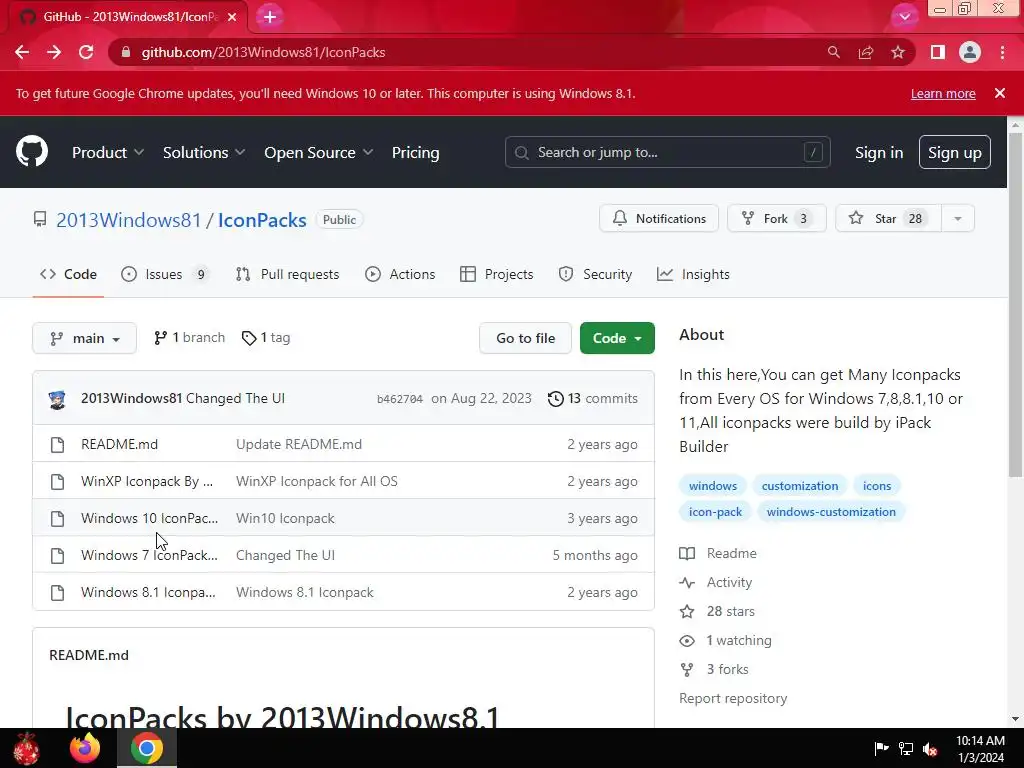This screenshot has width=1024, height=768.
Task: Expand the green Code dropdown button
Action: coord(617,338)
